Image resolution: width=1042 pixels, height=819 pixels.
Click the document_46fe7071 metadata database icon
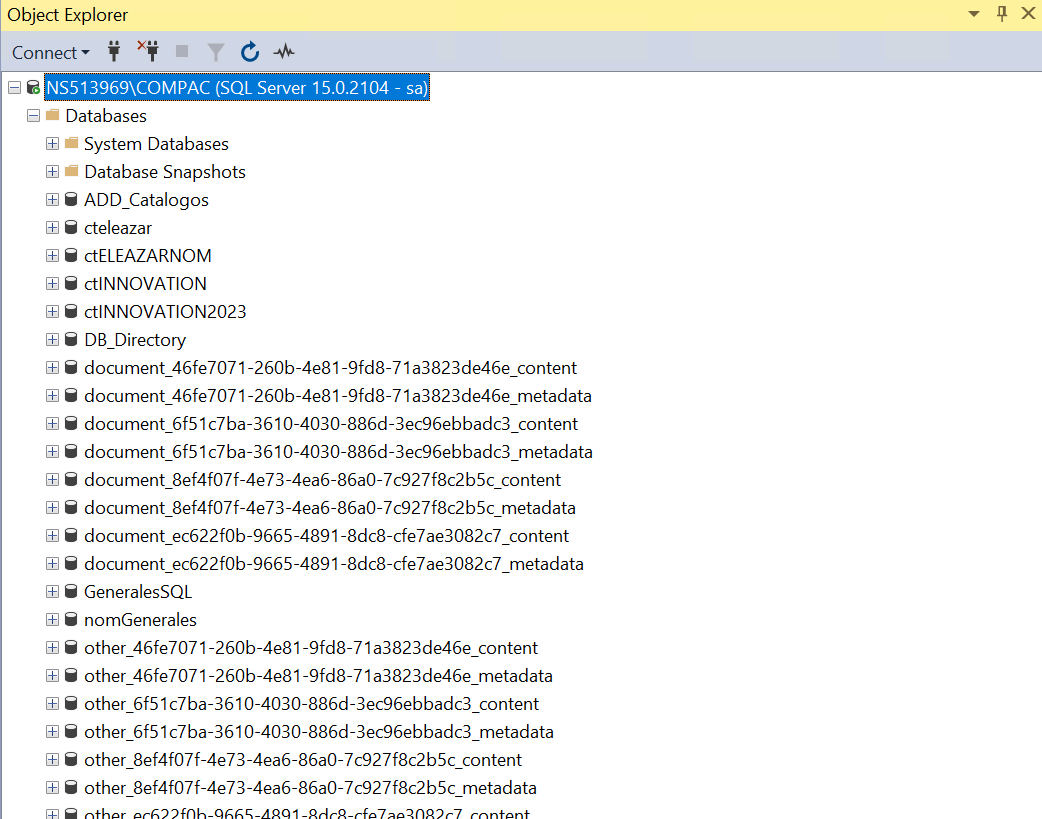pyautogui.click(x=71, y=396)
